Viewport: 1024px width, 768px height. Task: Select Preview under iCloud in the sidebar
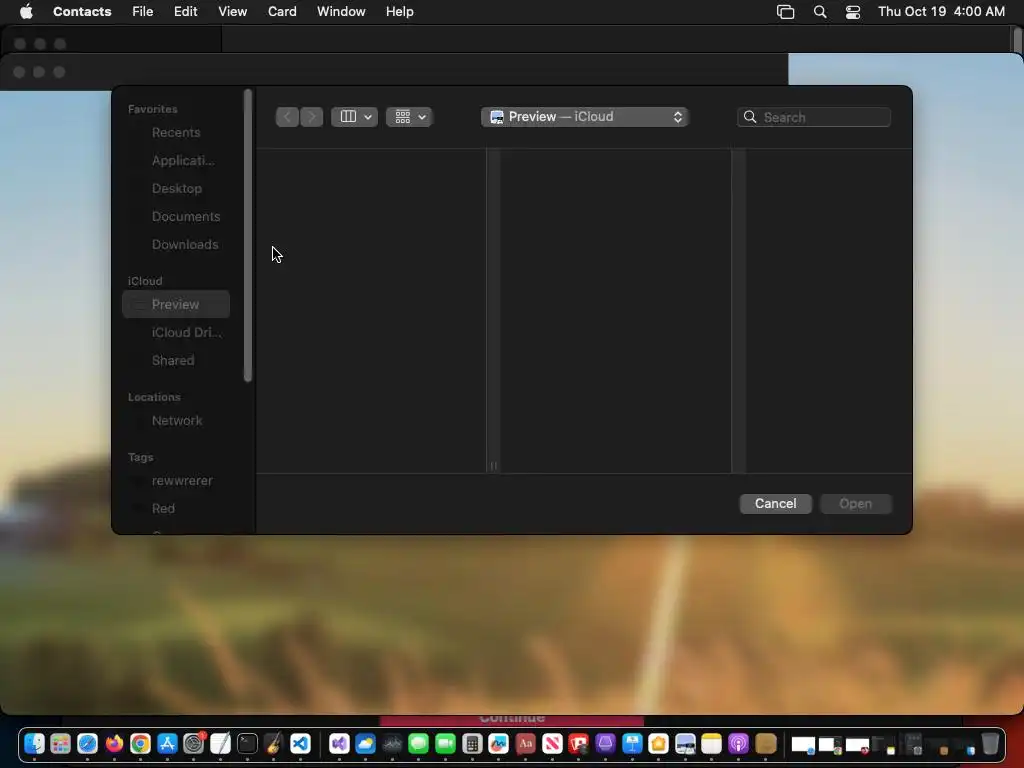(x=176, y=304)
